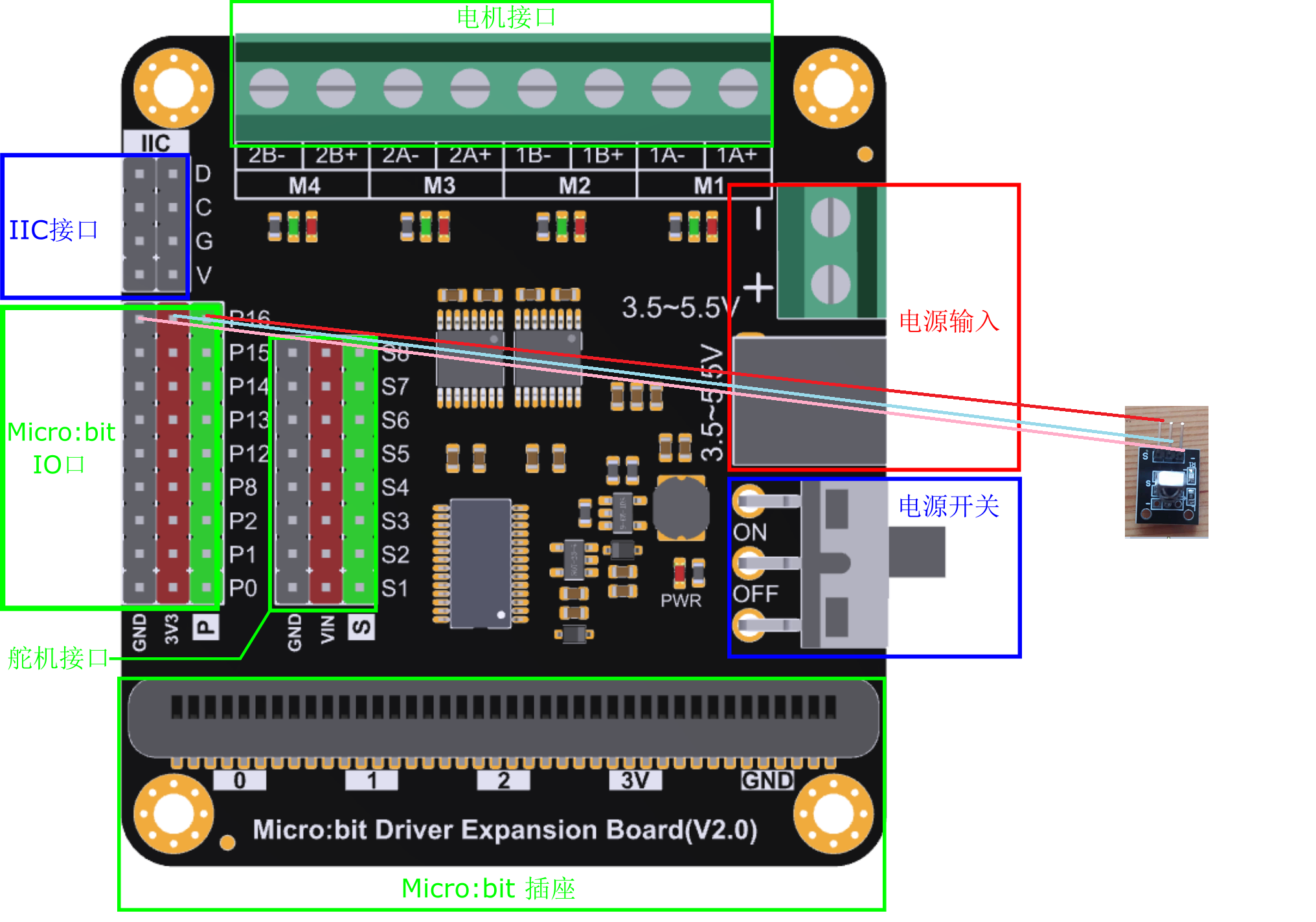This screenshot has width=1316, height=922.
Task: Click the S5 servo label
Action: click(395, 454)
